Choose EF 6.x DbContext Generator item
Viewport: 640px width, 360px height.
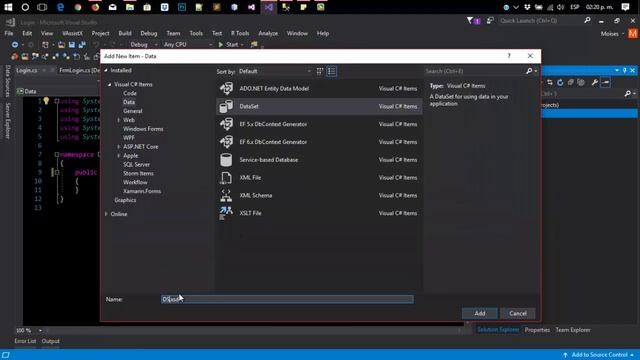pos(319,142)
